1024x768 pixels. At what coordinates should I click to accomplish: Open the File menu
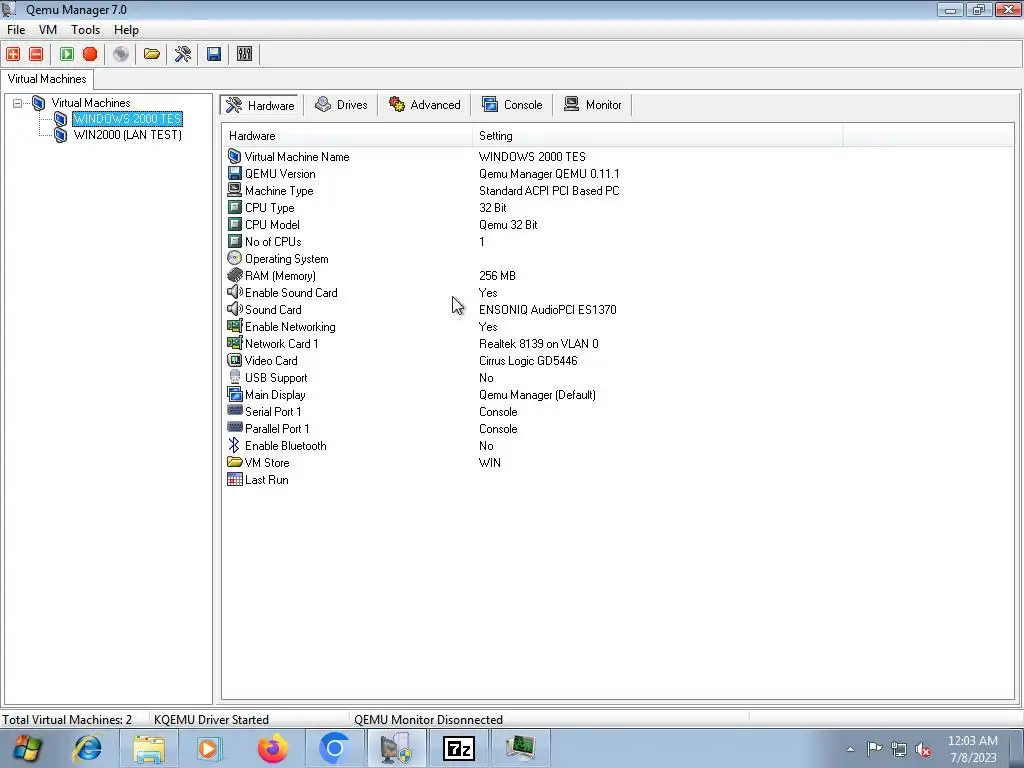pyautogui.click(x=16, y=30)
